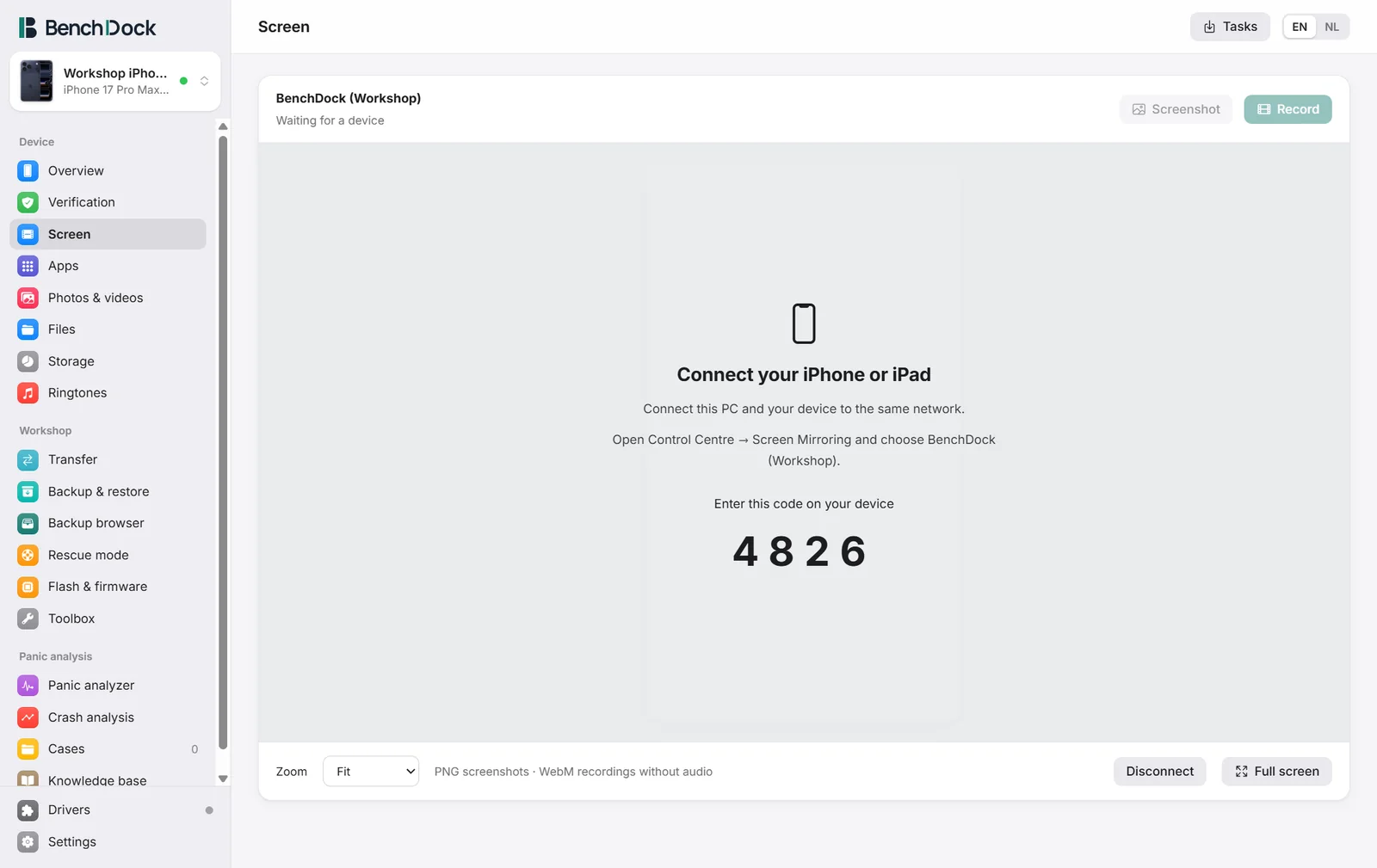Image resolution: width=1377 pixels, height=868 pixels.
Task: Click the Panic analyzer pulse icon
Action: (x=28, y=686)
